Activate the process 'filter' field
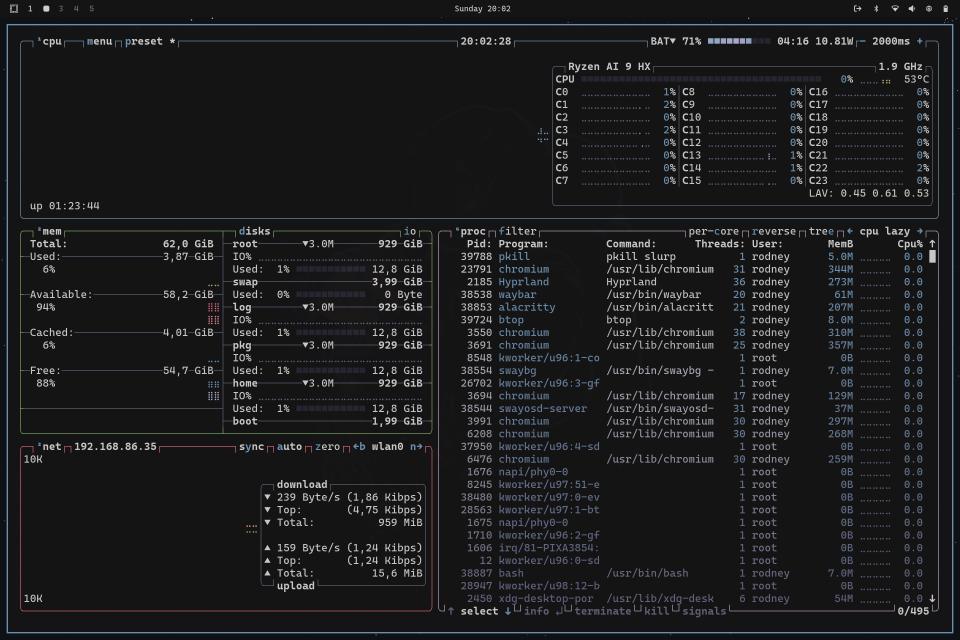Image resolution: width=960 pixels, height=640 pixels. pos(517,231)
